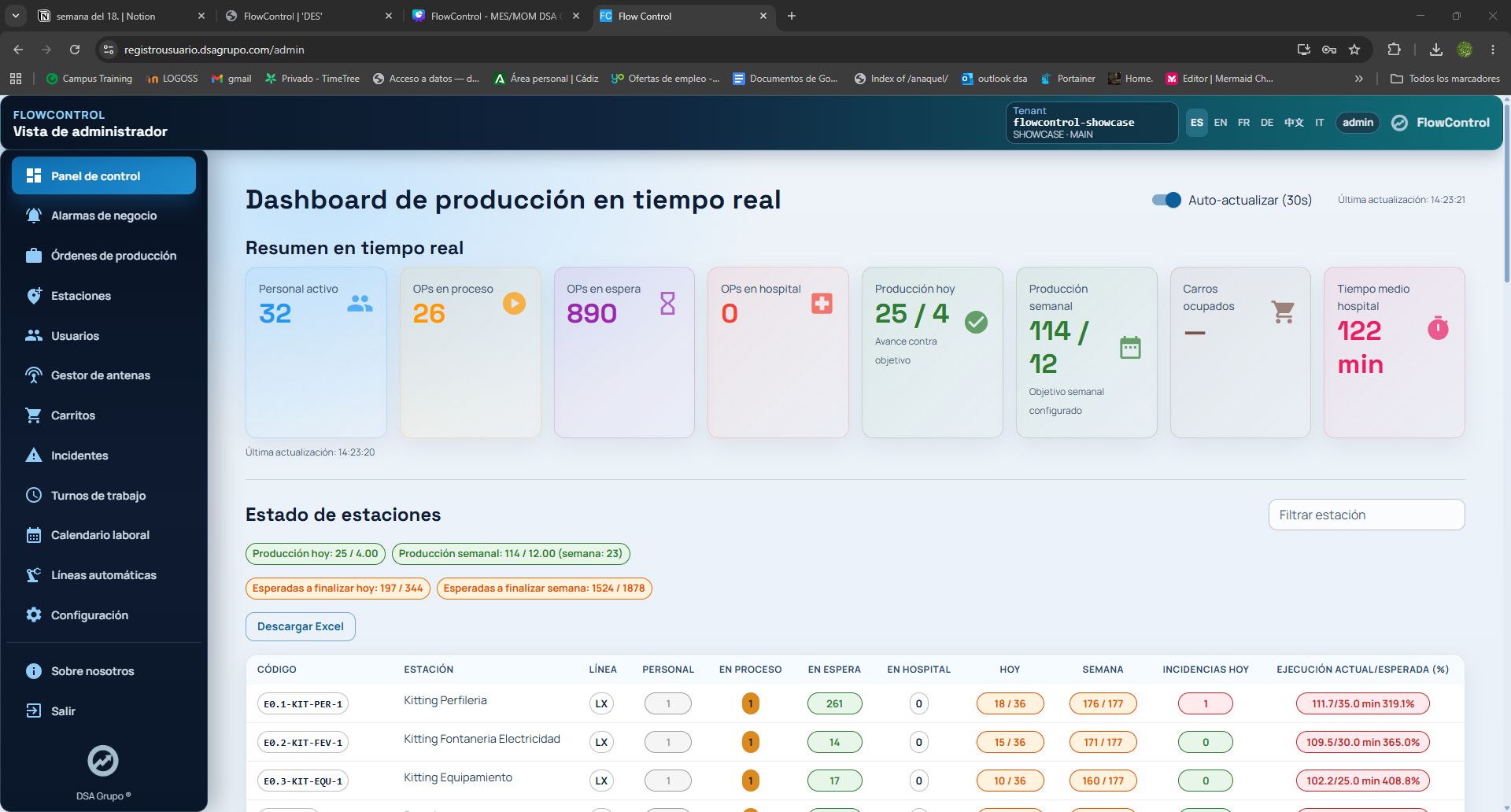Click the Personal activo people icon
Viewport: 1511px width, 812px height.
point(360,304)
